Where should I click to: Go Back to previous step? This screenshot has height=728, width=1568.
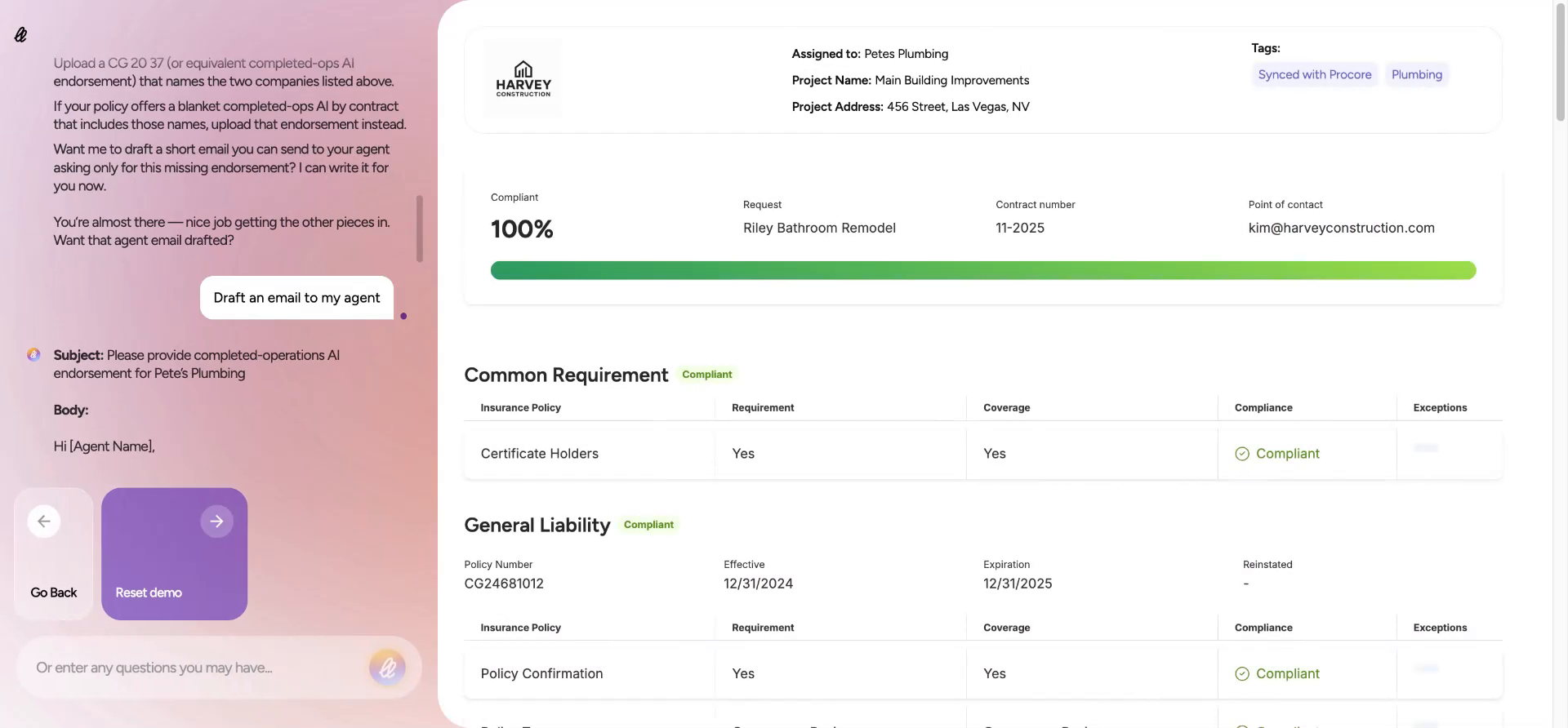pyautogui.click(x=54, y=554)
